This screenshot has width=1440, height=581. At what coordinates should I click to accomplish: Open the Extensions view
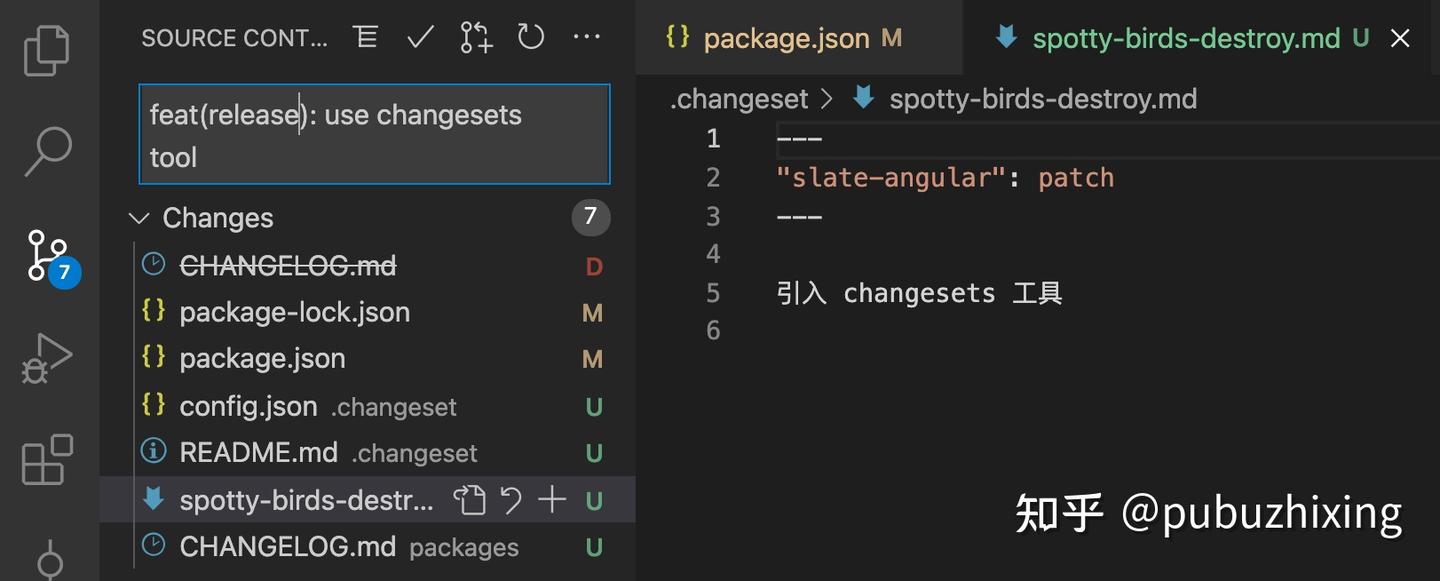tap(47, 460)
